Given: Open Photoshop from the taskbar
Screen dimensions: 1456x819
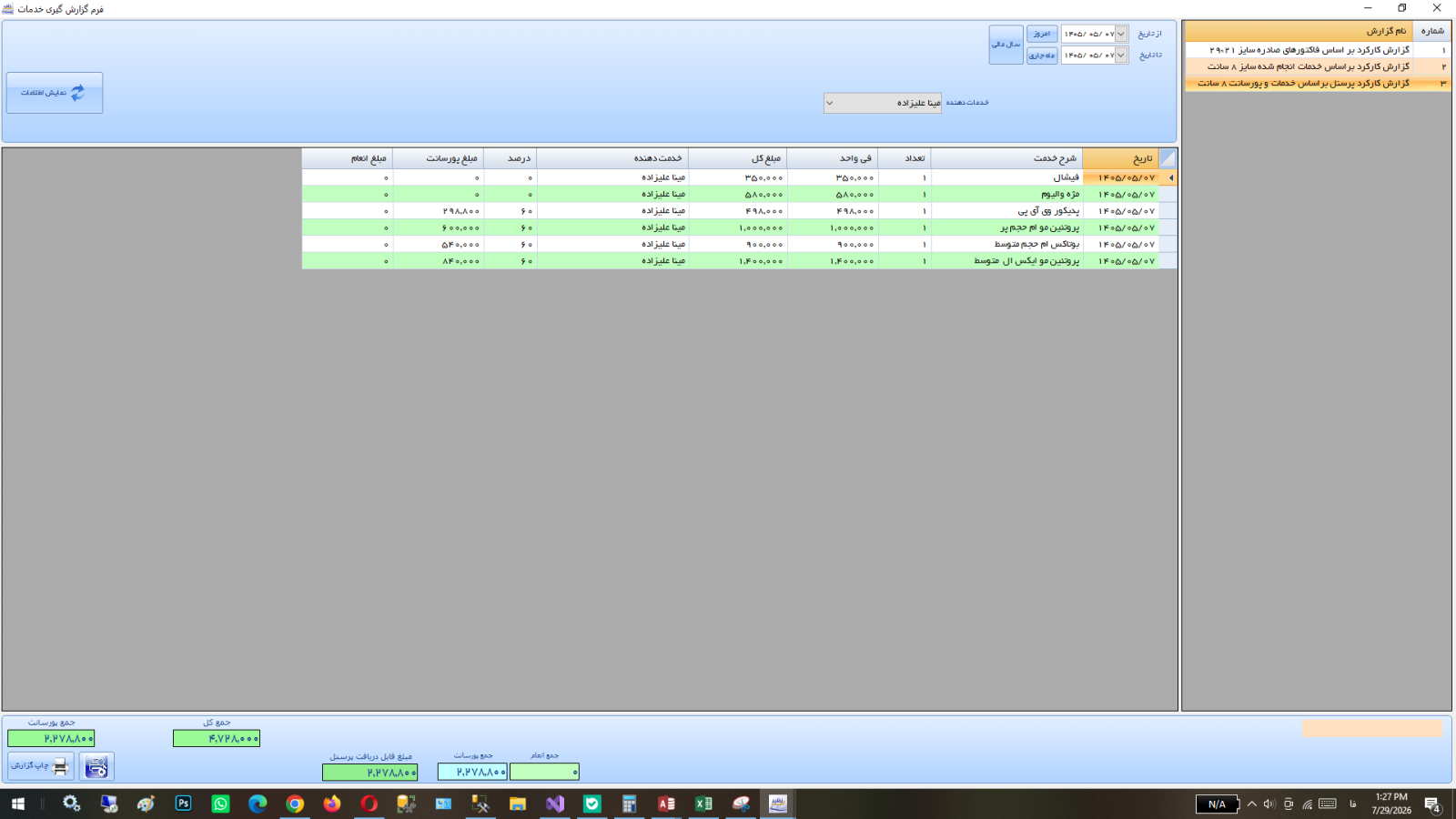Looking at the screenshot, I should coord(183,804).
